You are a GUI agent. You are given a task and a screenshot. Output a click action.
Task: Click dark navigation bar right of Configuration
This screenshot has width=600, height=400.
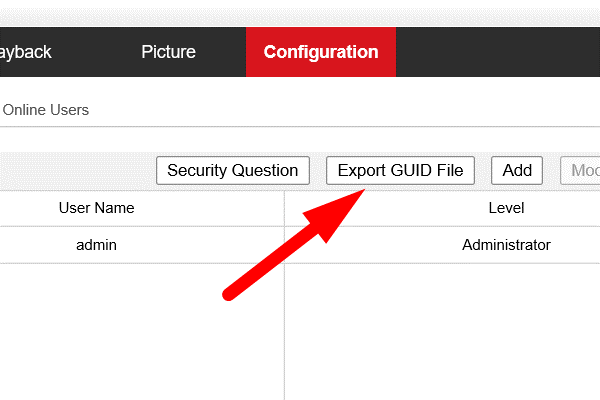coord(497,52)
